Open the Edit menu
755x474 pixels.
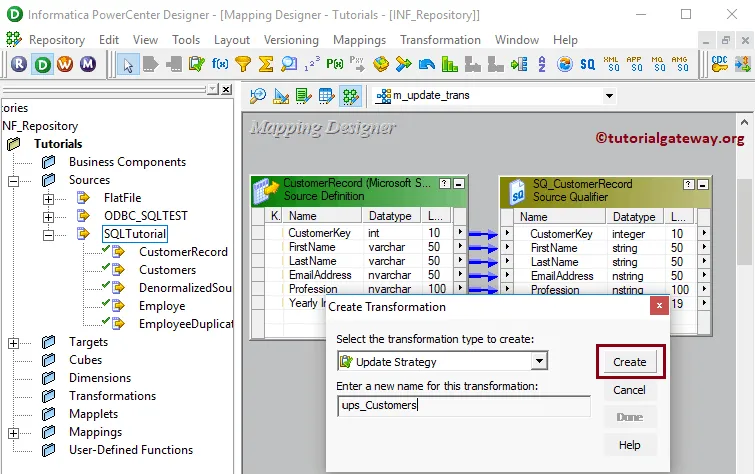[109, 40]
